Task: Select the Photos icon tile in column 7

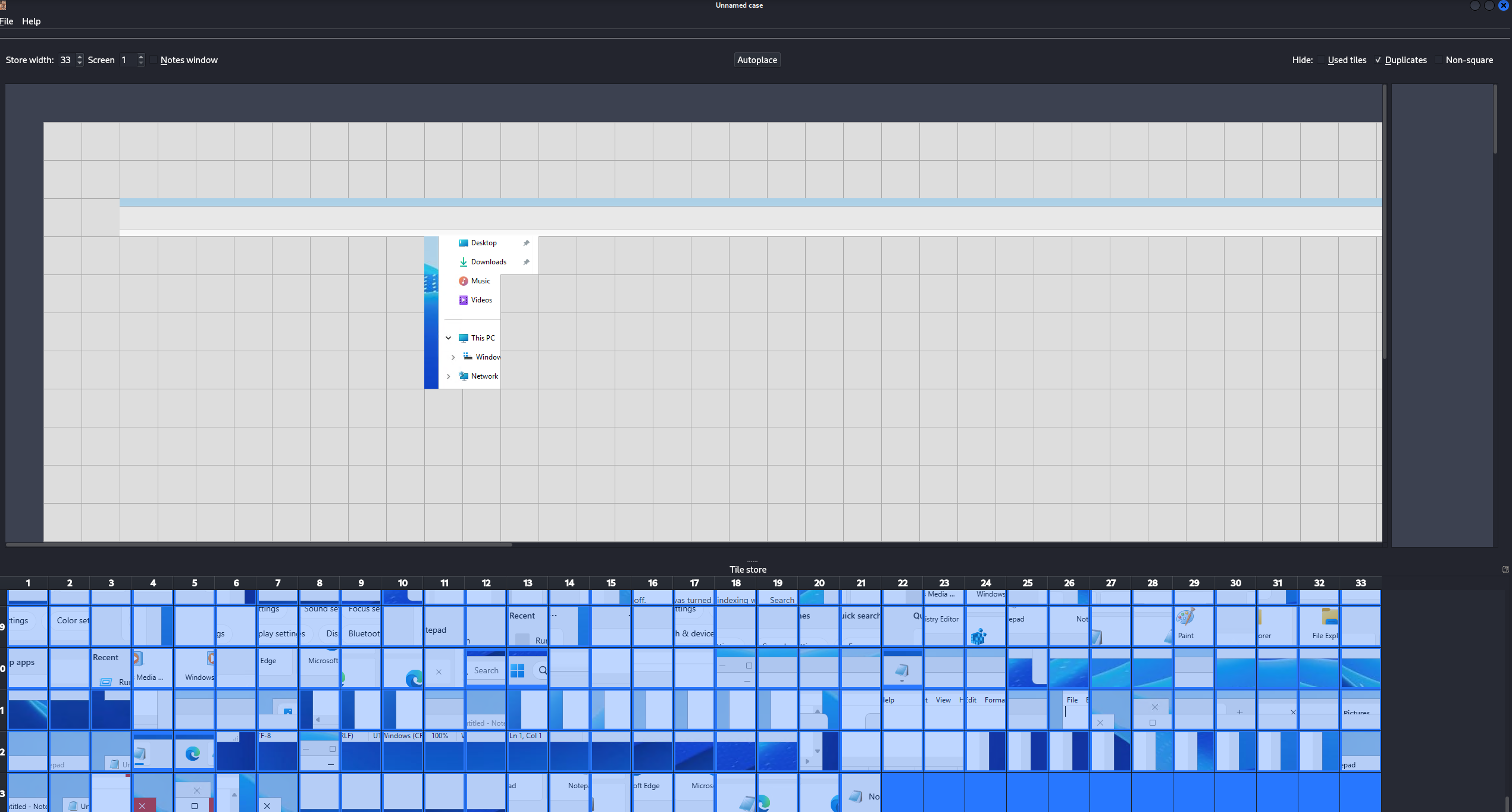Action: [278, 710]
